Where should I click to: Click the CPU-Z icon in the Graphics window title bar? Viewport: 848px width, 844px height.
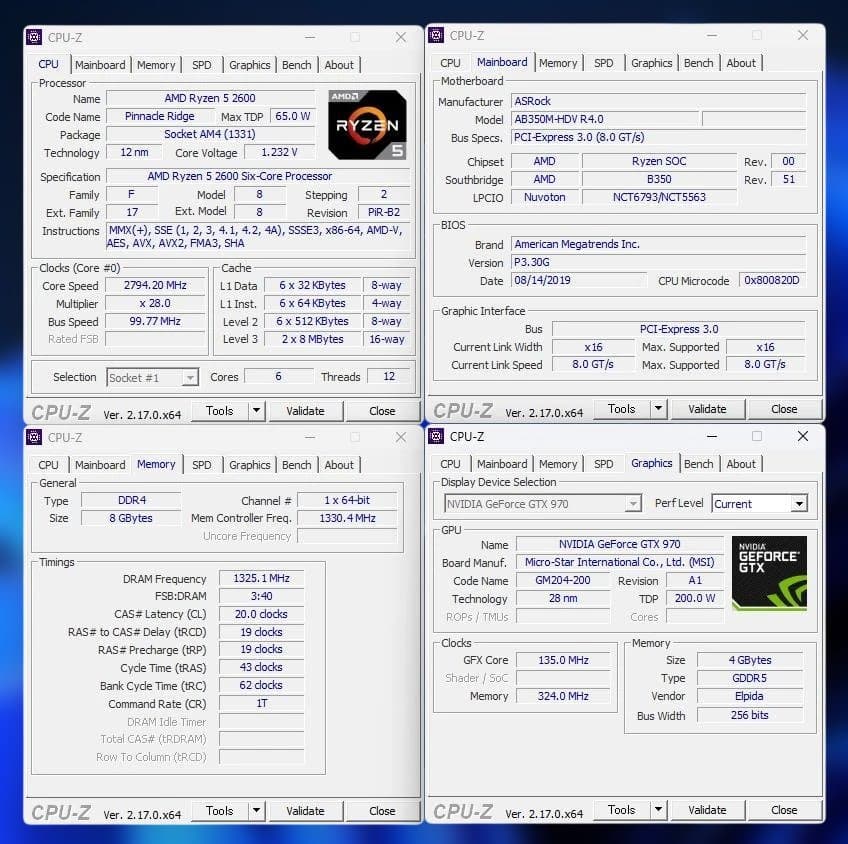pyautogui.click(x=434, y=436)
